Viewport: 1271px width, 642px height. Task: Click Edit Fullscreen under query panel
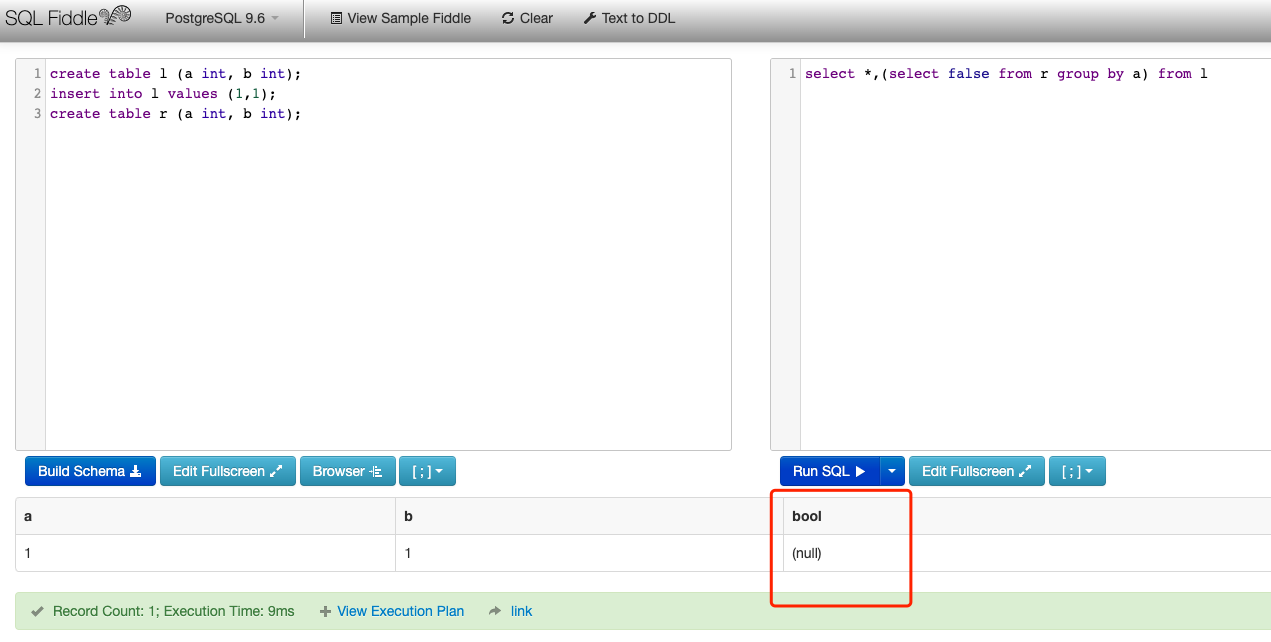click(977, 471)
